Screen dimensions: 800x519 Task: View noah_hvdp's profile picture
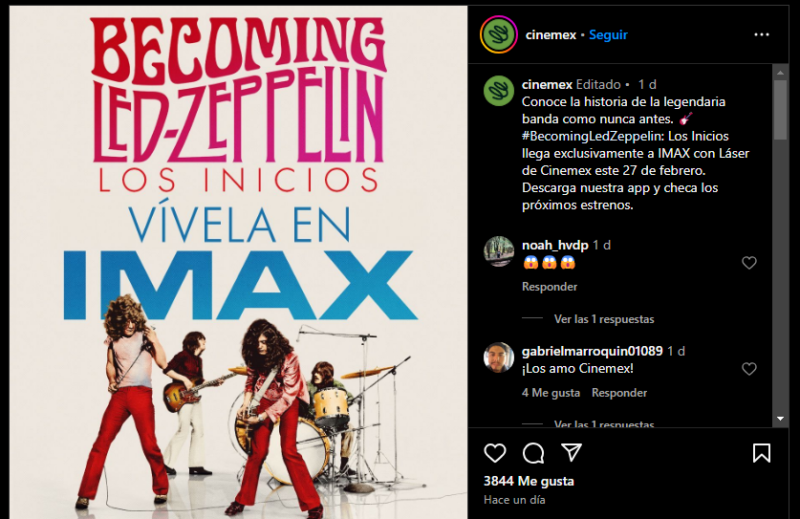[x=498, y=251]
